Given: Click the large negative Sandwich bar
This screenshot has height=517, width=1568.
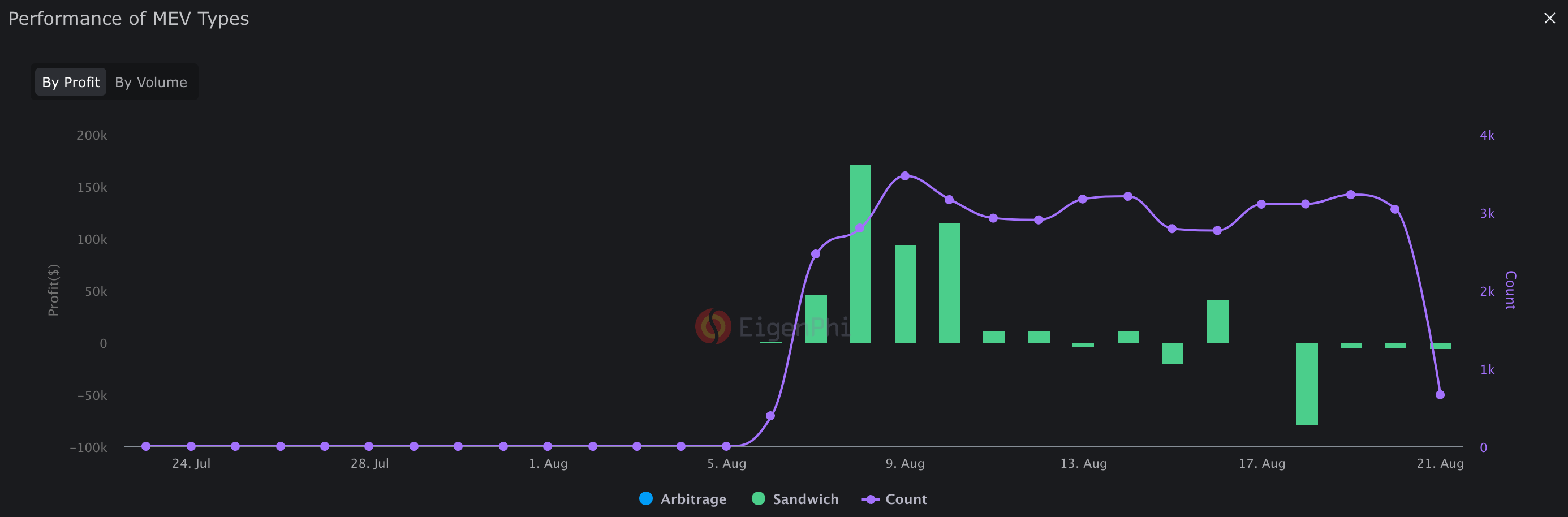Looking at the screenshot, I should 1307,384.
